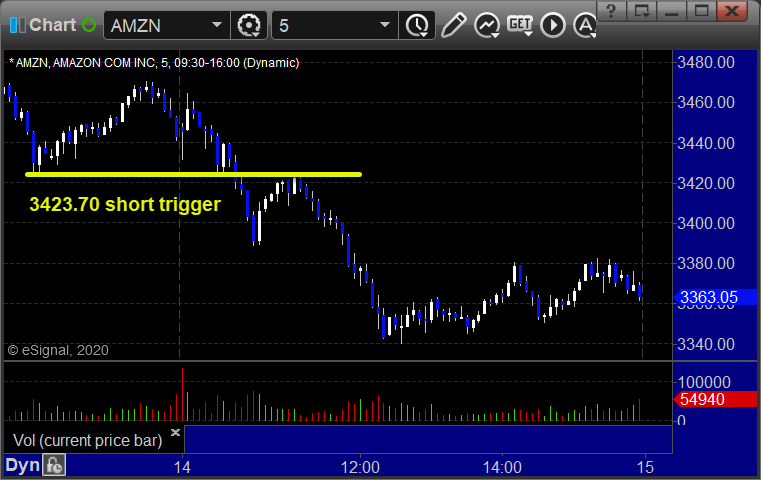Click the GET tools icon
The width and height of the screenshot is (761, 480).
(520, 25)
